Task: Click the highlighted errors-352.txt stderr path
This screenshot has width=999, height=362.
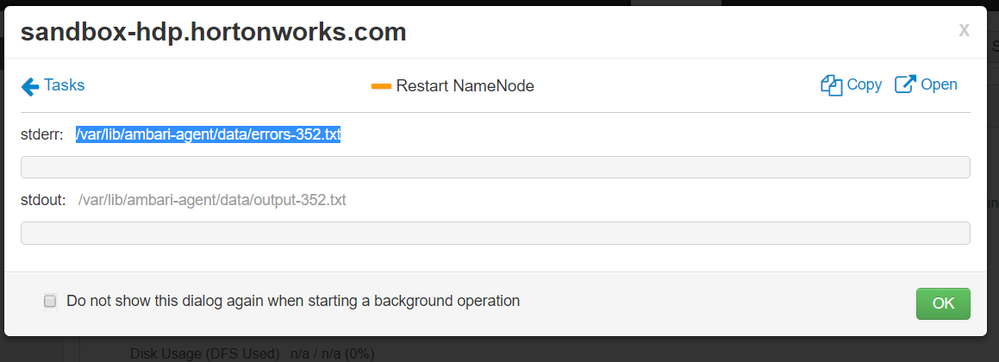Action: 208,134
